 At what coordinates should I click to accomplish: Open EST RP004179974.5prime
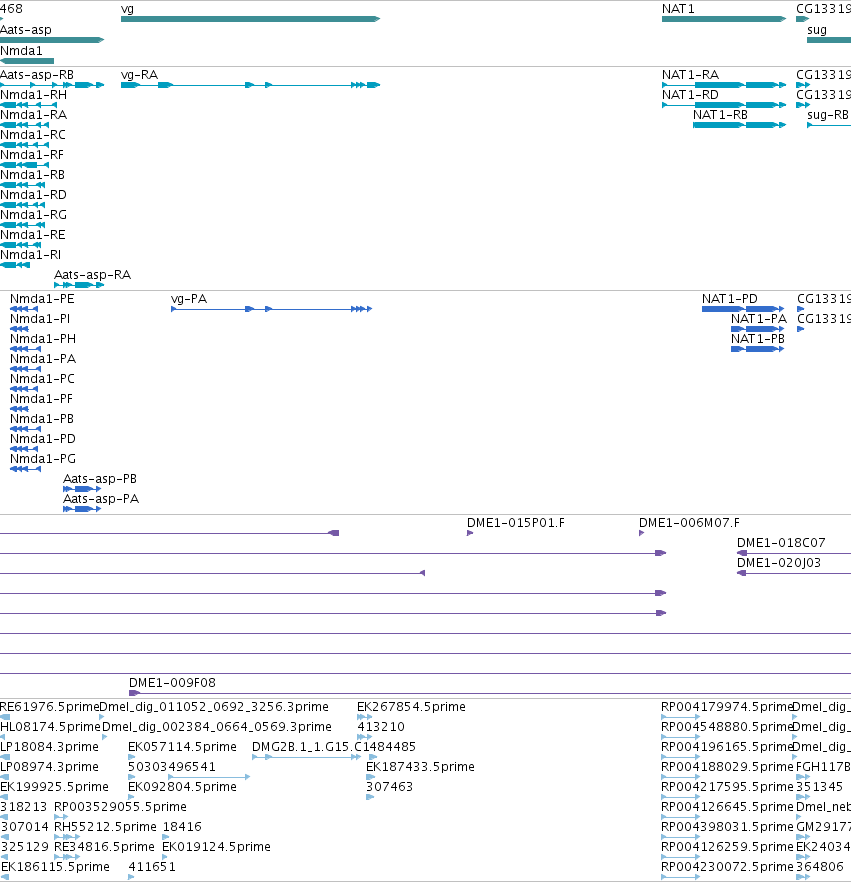[727, 707]
